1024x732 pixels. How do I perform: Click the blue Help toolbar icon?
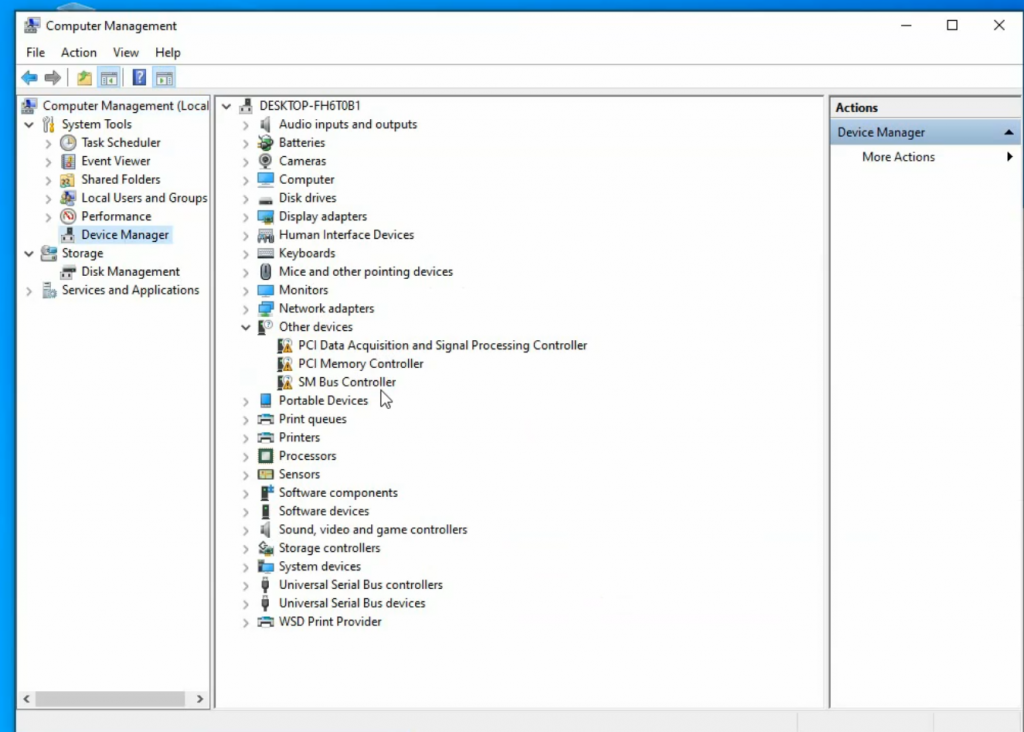tap(139, 78)
